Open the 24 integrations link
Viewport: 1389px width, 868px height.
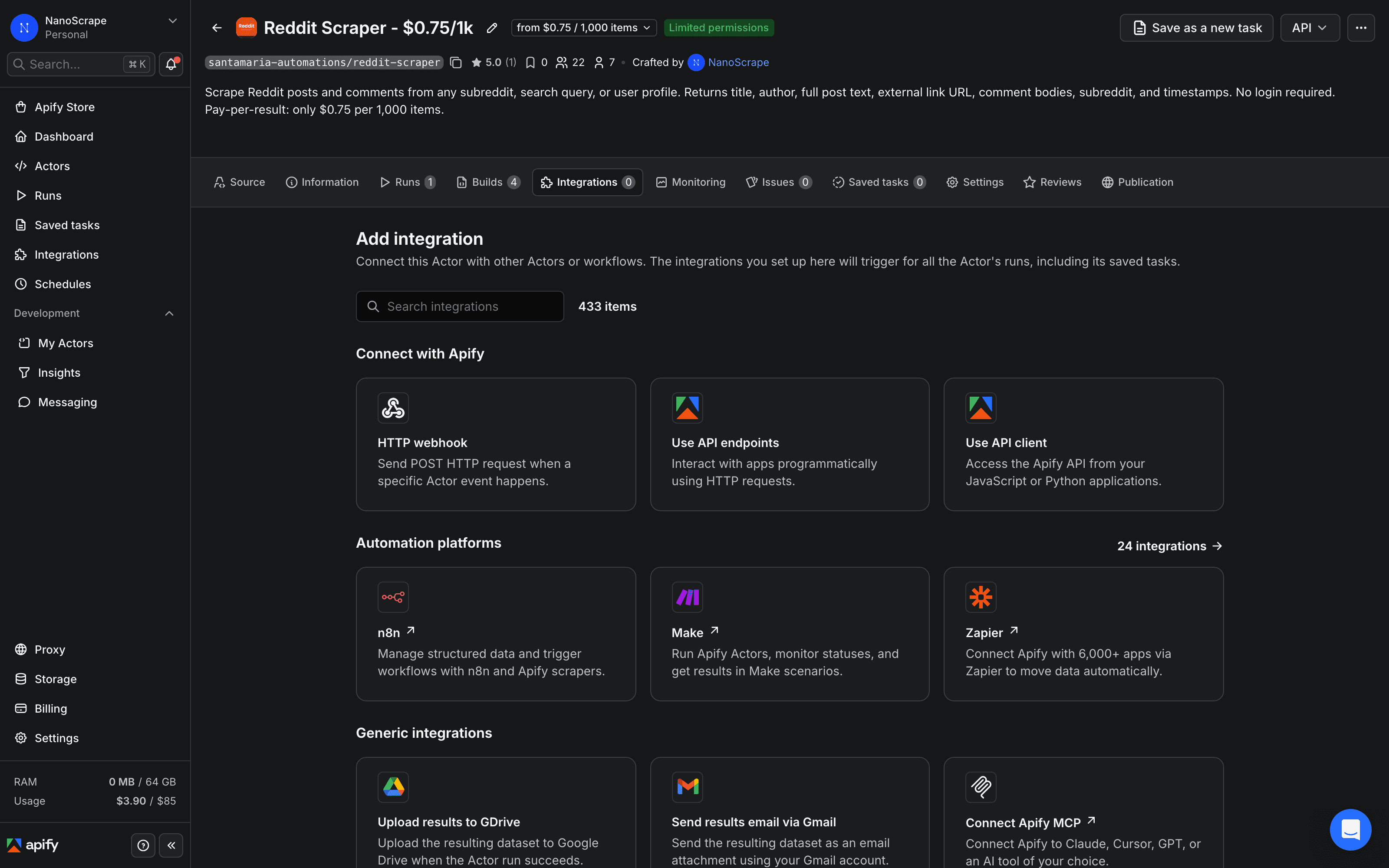(x=1170, y=546)
